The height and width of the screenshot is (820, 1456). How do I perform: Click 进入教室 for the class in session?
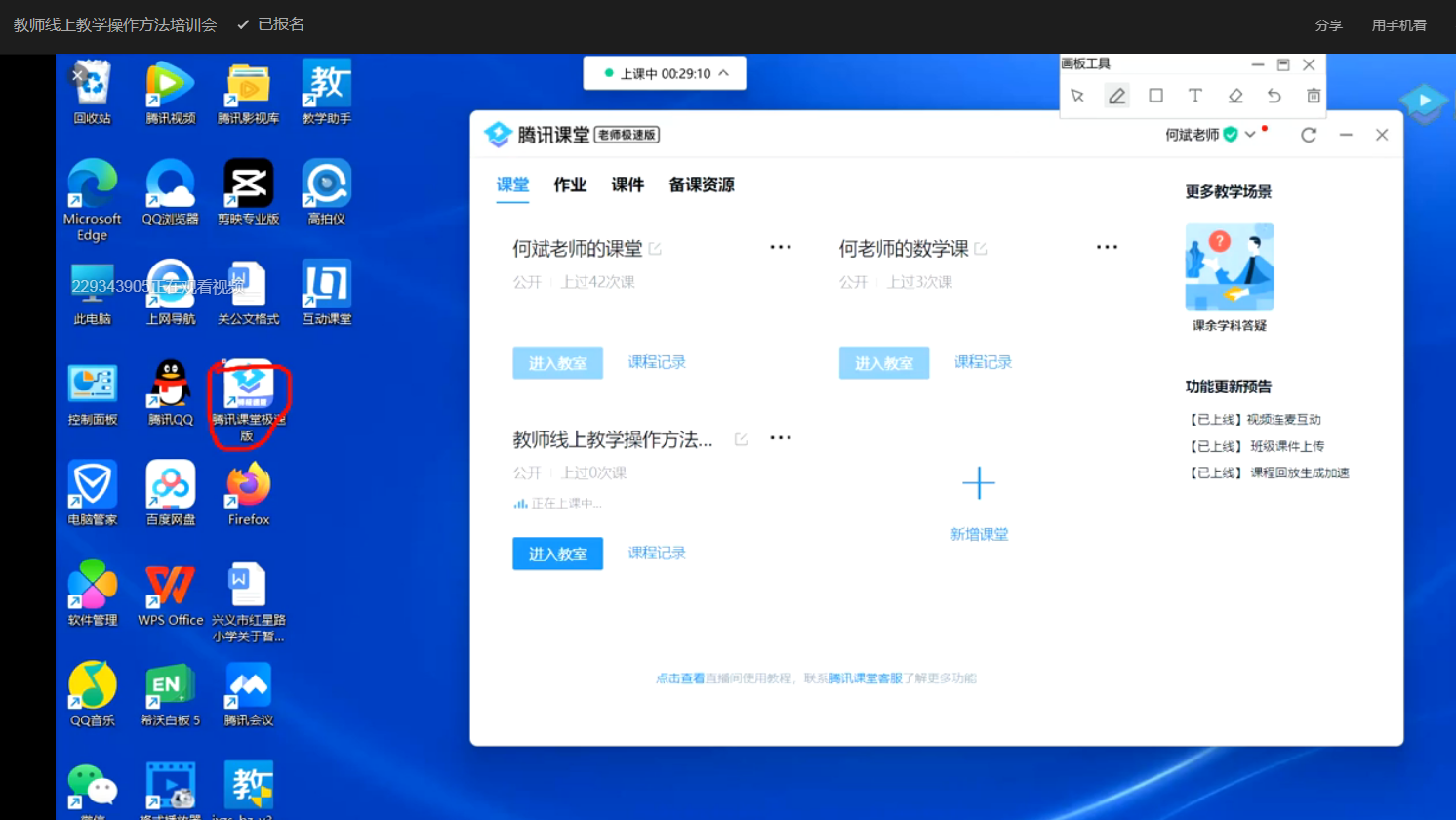[557, 553]
